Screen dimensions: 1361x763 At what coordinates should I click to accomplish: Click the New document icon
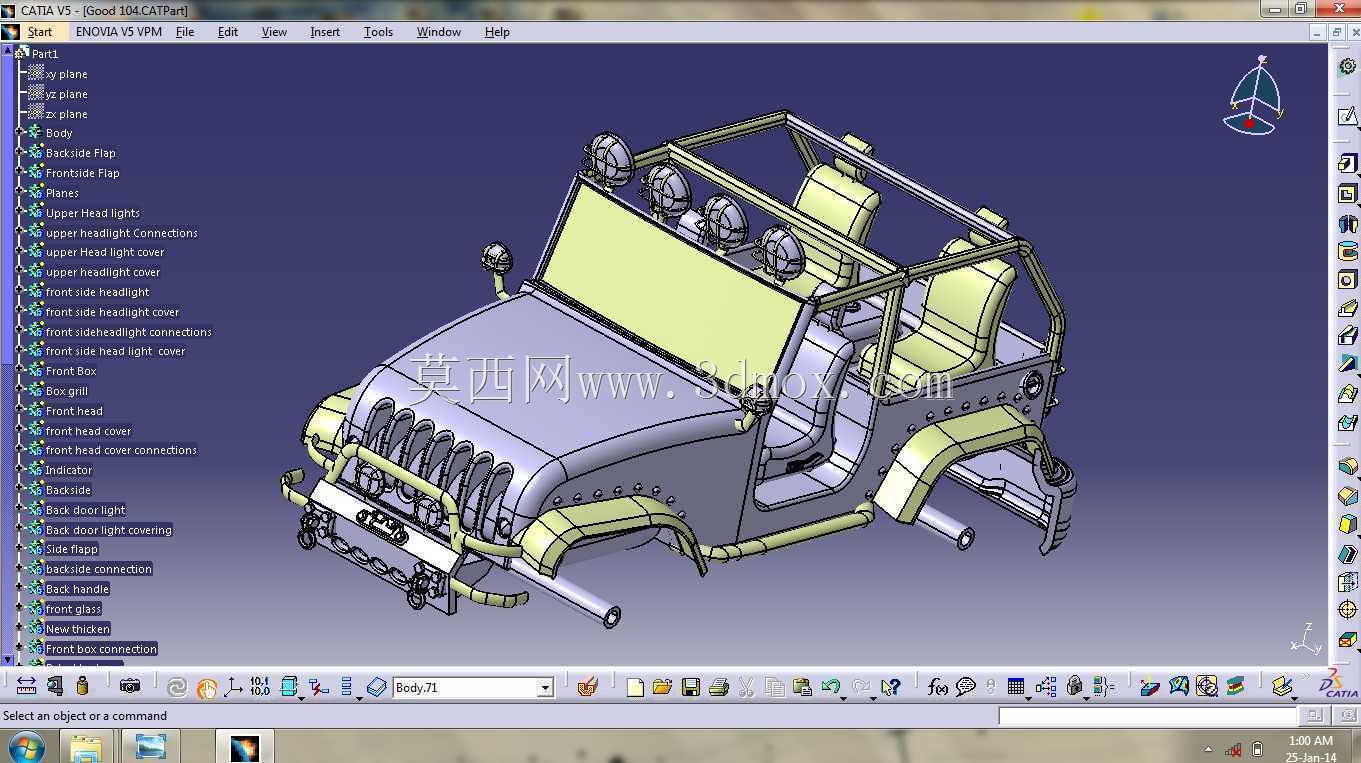[x=635, y=687]
